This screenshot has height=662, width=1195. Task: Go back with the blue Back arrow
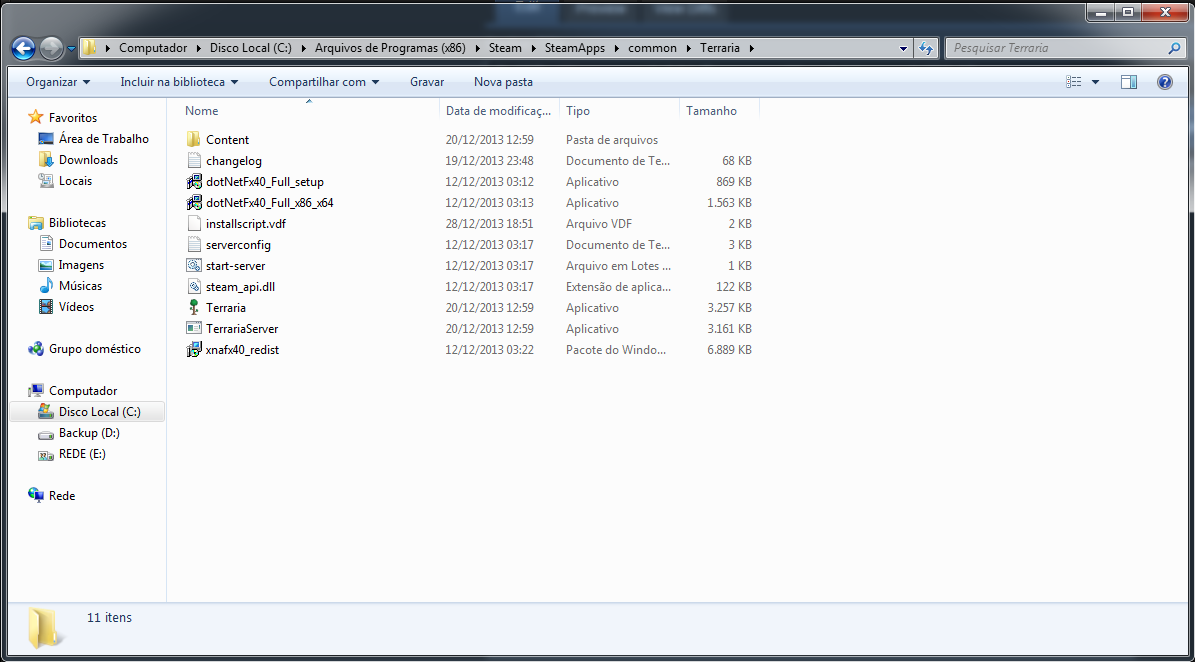coord(24,48)
